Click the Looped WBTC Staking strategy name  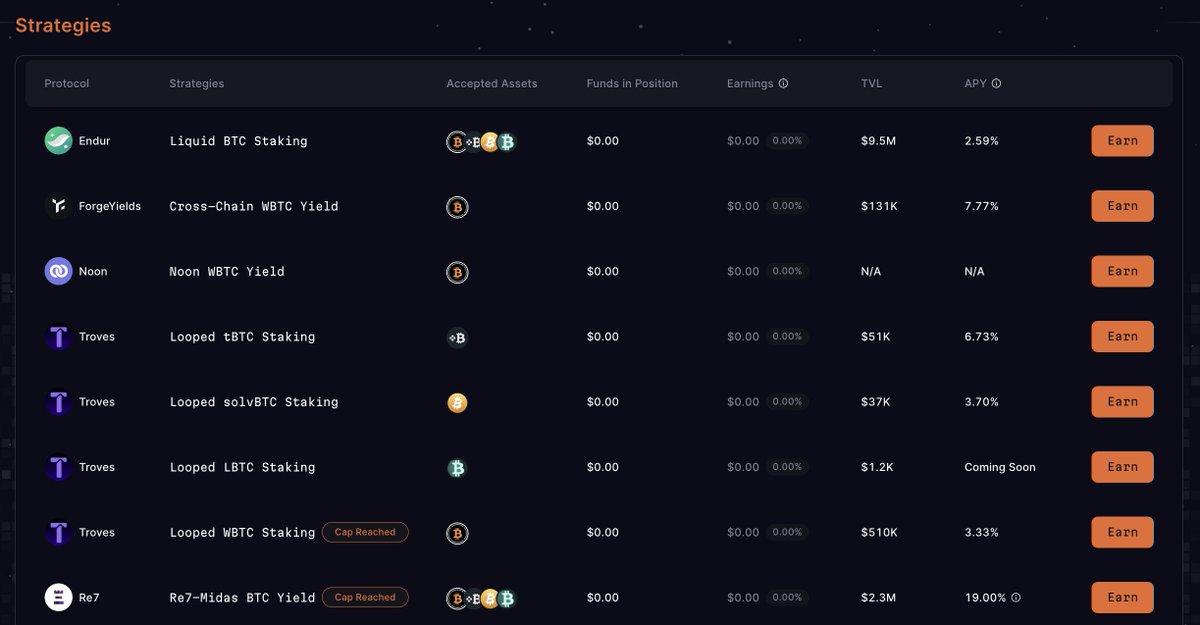(x=242, y=533)
